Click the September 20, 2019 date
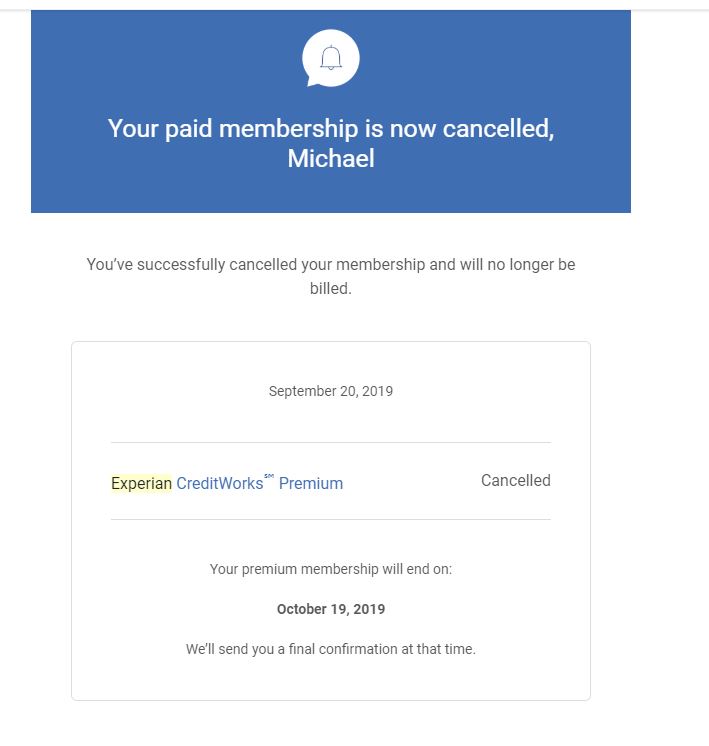The height and width of the screenshot is (746, 709). pyautogui.click(x=331, y=391)
